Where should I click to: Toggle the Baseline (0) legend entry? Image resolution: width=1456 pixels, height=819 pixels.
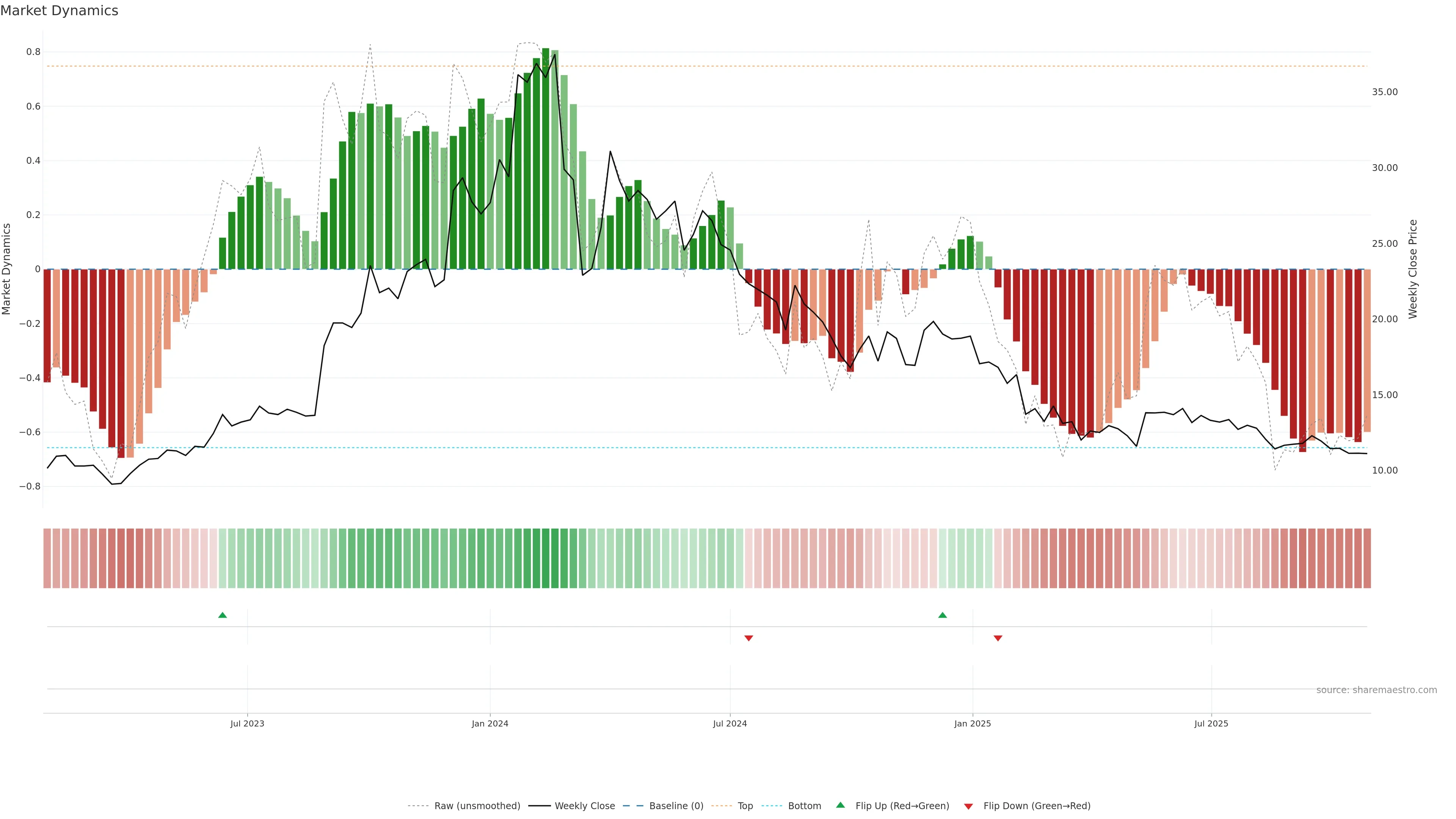click(676, 806)
